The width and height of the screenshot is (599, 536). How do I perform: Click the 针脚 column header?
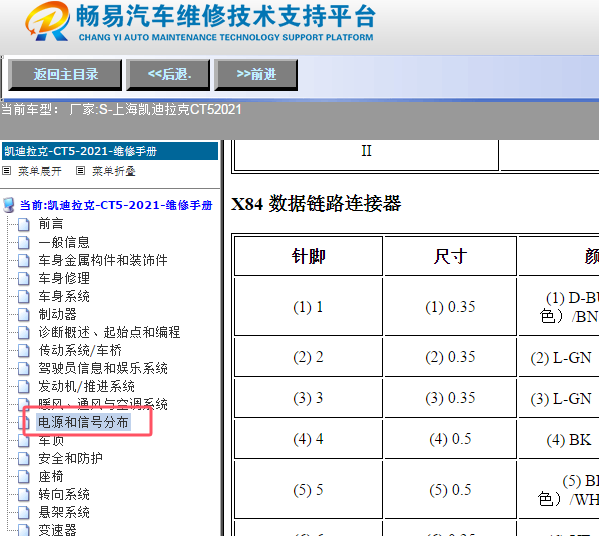[x=308, y=256]
